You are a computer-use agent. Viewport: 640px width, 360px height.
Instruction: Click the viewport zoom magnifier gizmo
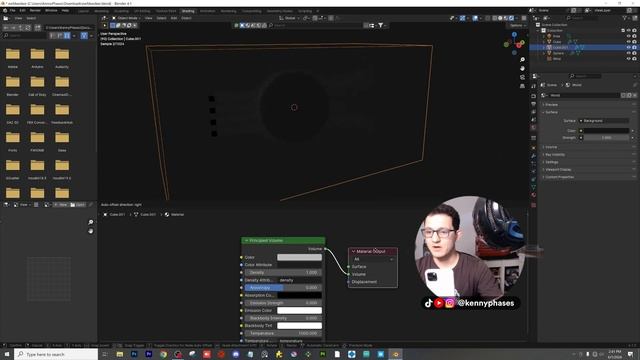tap(522, 60)
